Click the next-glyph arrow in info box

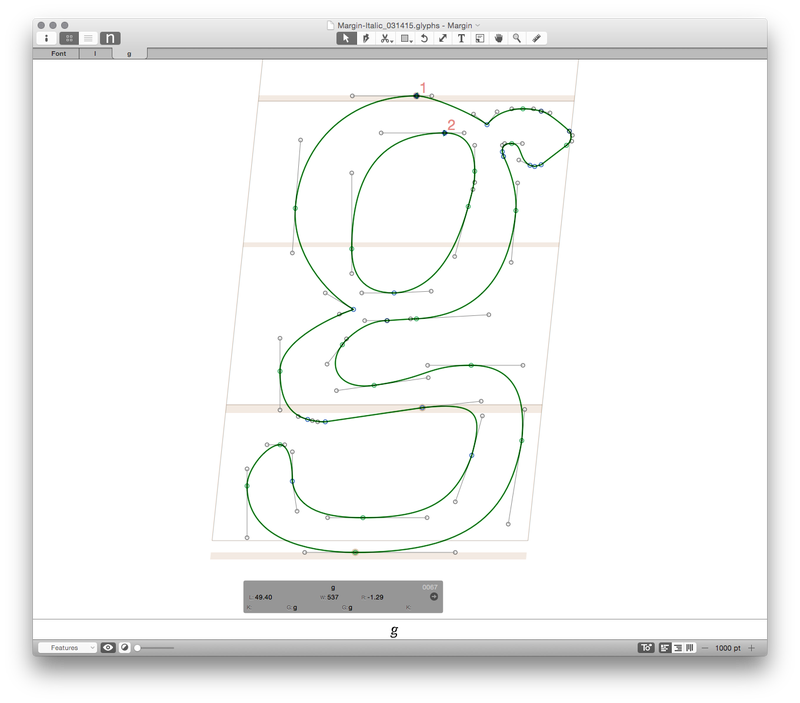434,596
